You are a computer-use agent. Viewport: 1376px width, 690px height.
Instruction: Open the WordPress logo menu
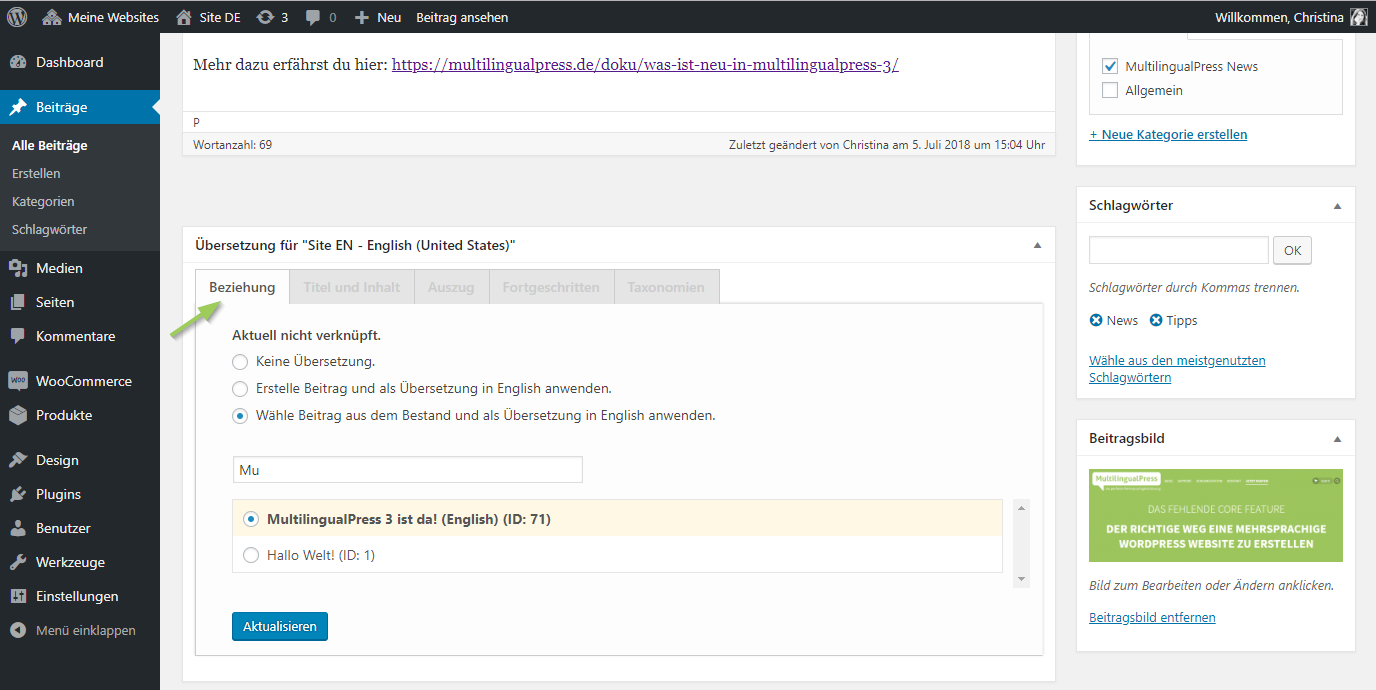point(17,17)
